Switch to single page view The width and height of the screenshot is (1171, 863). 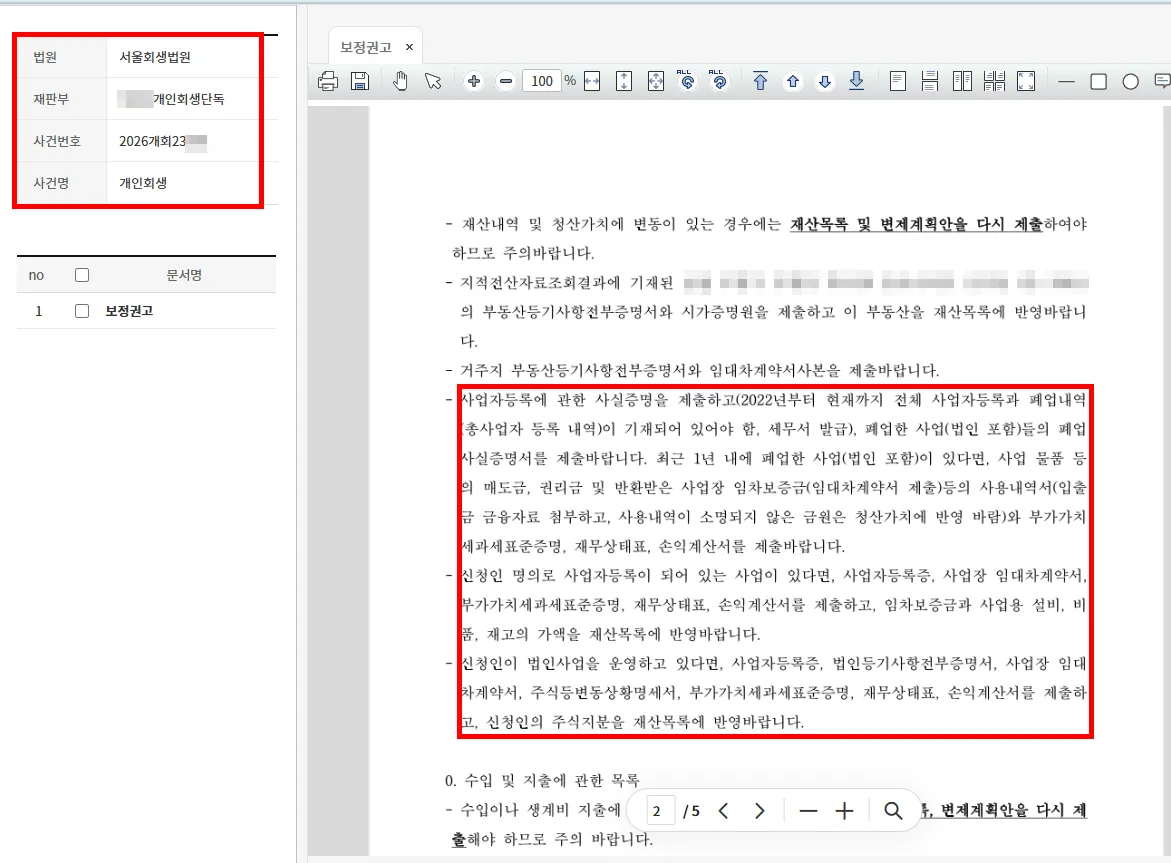pyautogui.click(x=898, y=81)
